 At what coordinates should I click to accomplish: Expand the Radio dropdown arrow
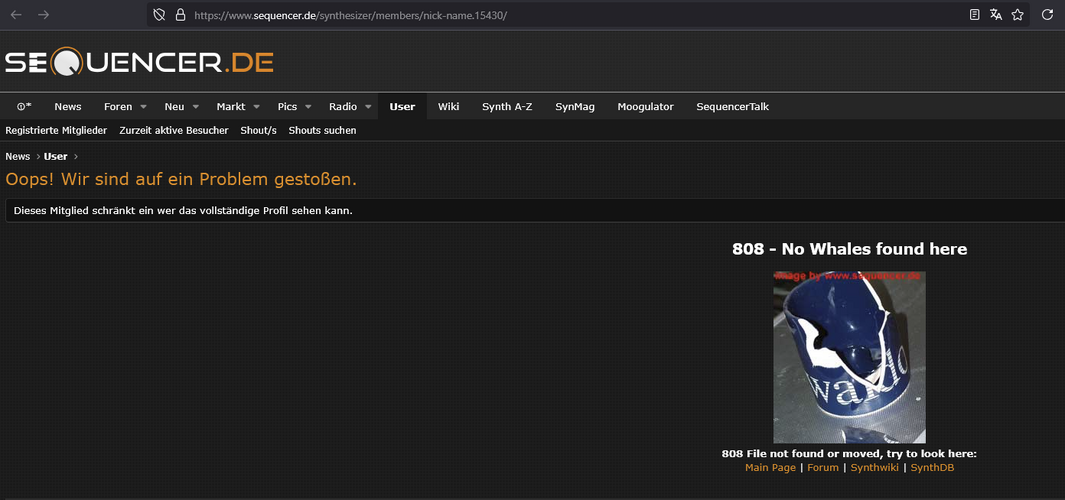click(368, 107)
